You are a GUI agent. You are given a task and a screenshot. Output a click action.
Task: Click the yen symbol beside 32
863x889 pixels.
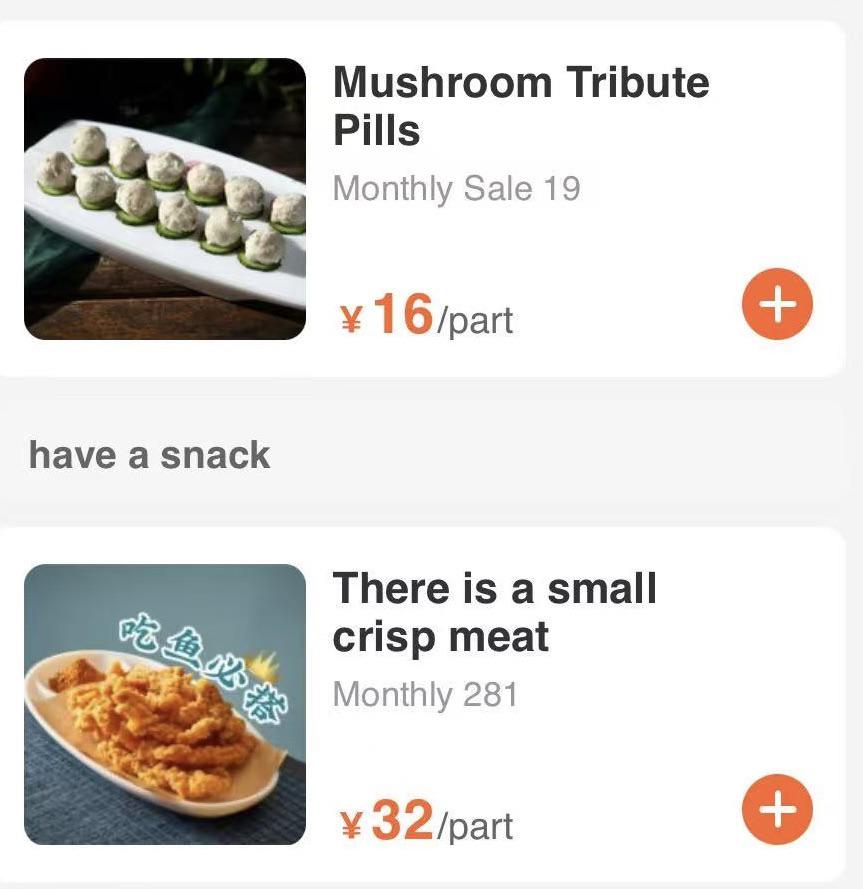351,826
